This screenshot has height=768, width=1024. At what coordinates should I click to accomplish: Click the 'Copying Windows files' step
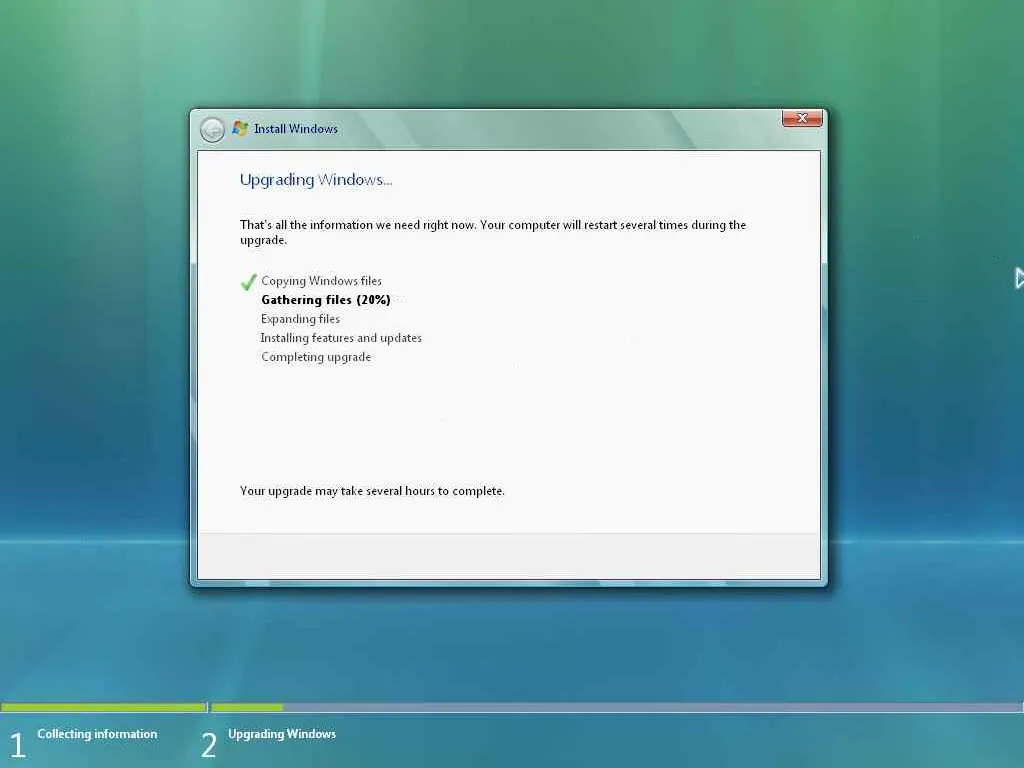click(x=321, y=281)
